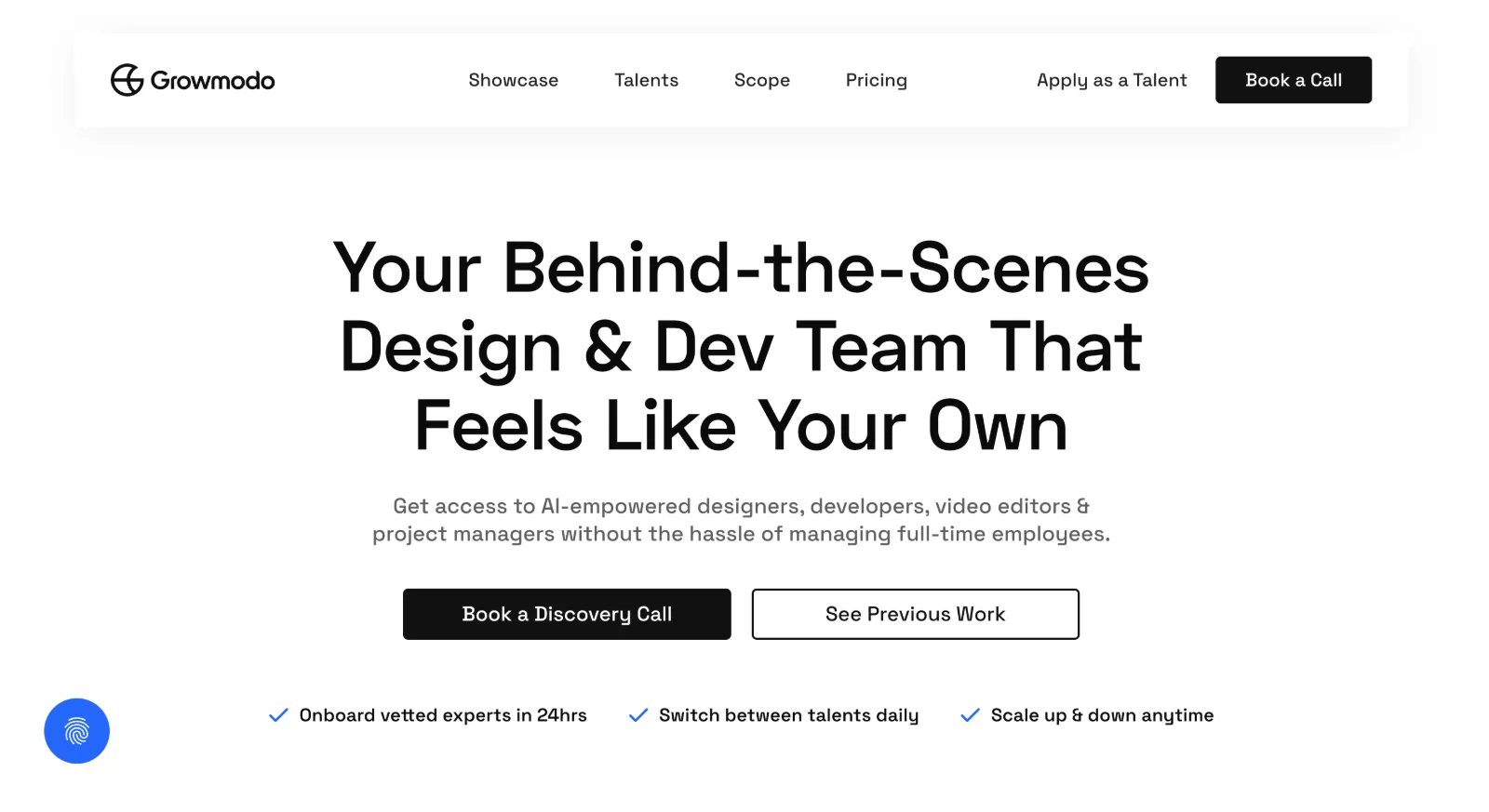Click the Growmodo wordmark text
This screenshot has width=1489, height=812.
(212, 81)
